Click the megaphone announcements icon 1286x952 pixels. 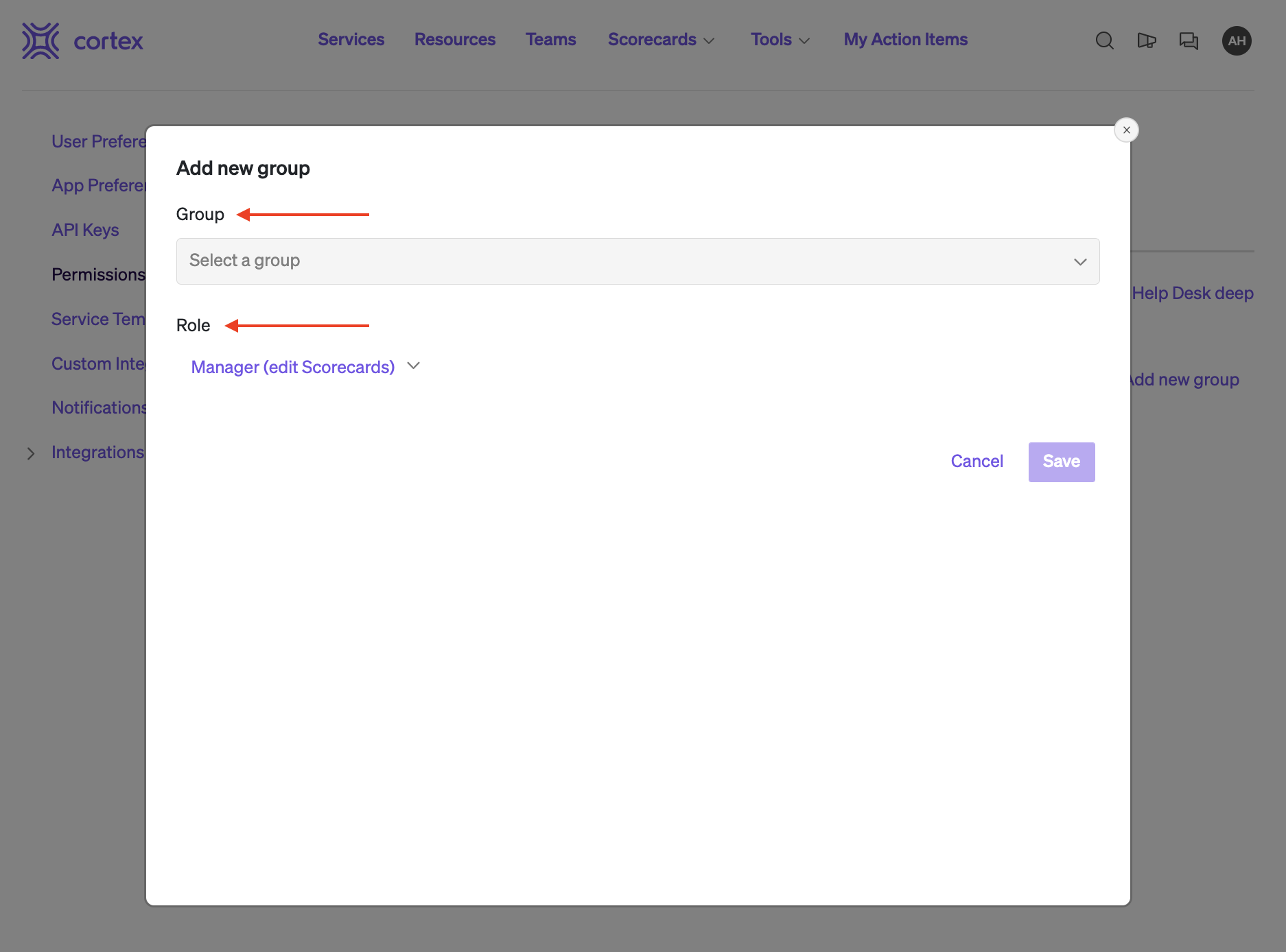tap(1147, 40)
